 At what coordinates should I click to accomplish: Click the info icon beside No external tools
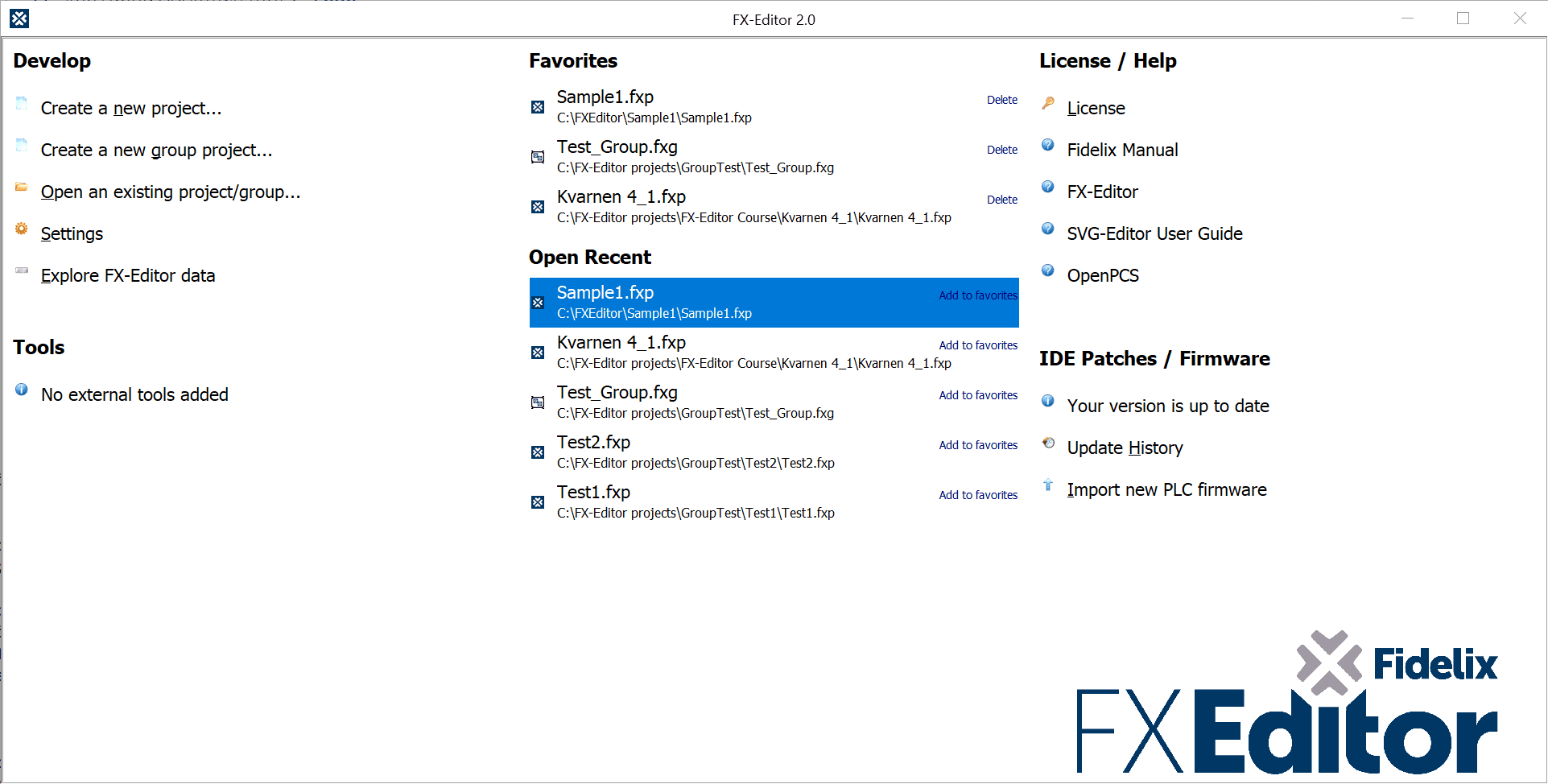click(x=22, y=390)
